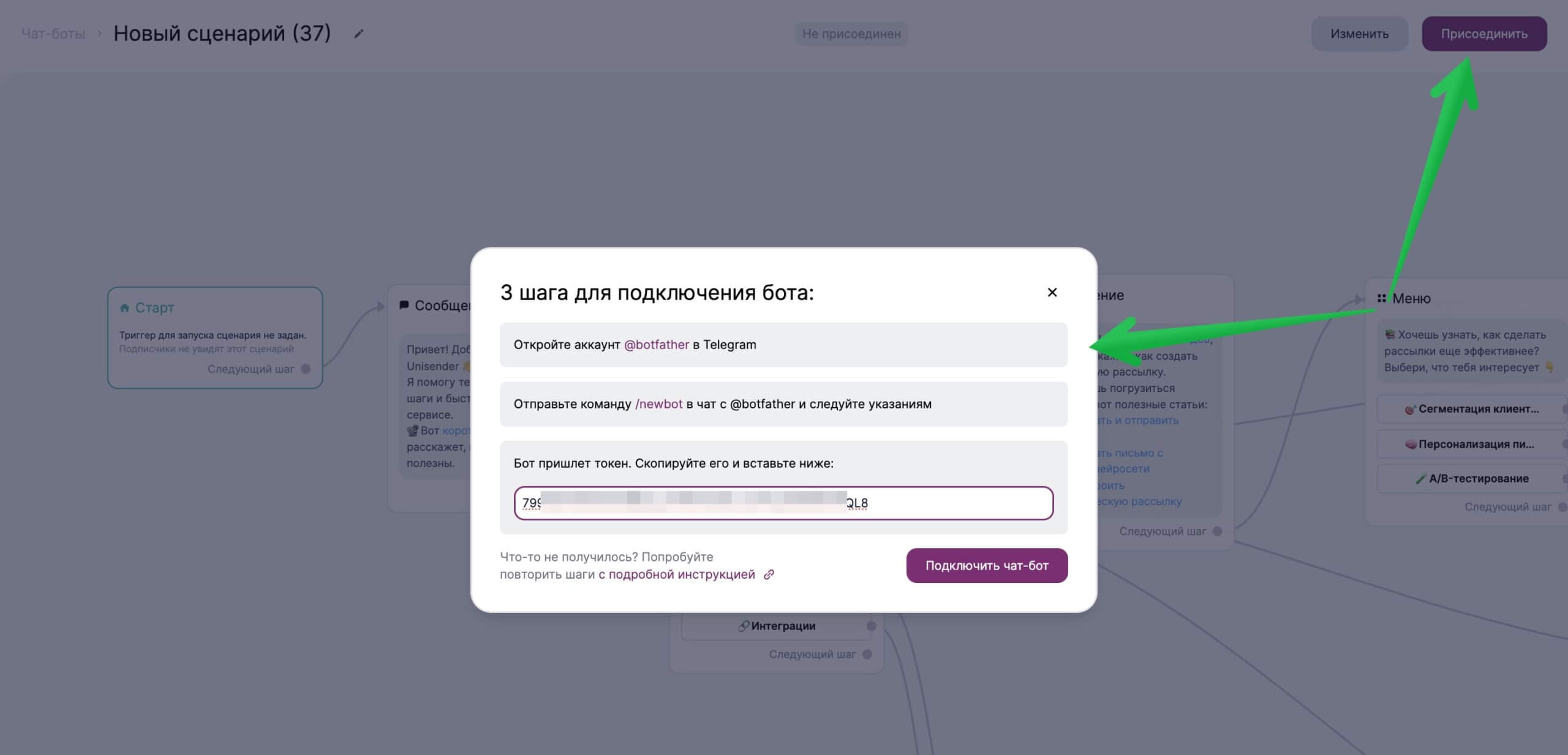Image resolution: width=1568 pixels, height=755 pixels.
Task: Click the dialog heading 3 шага для подключения бота
Action: (657, 293)
